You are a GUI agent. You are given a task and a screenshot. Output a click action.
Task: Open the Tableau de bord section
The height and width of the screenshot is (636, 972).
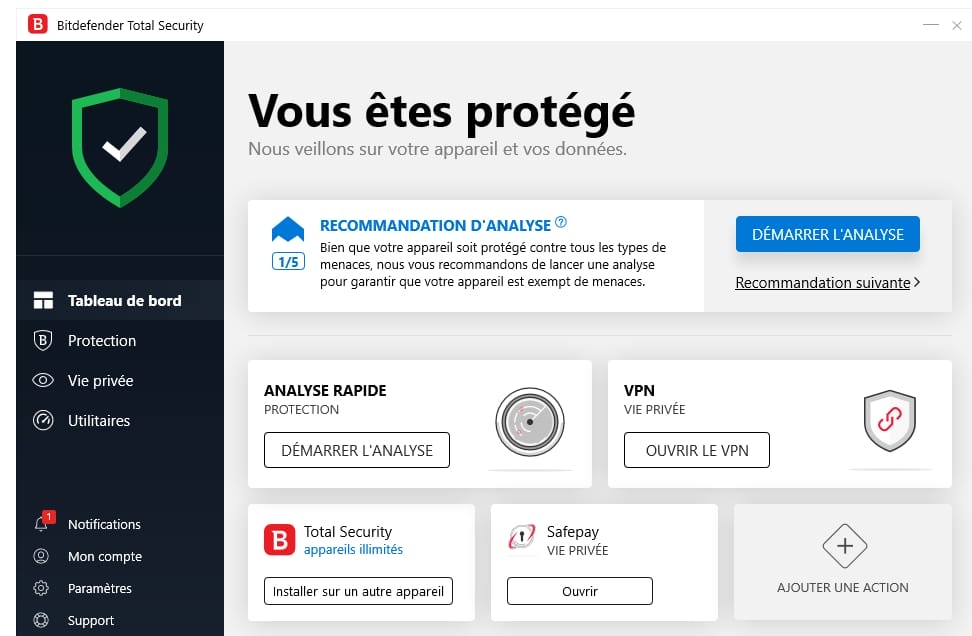120,300
